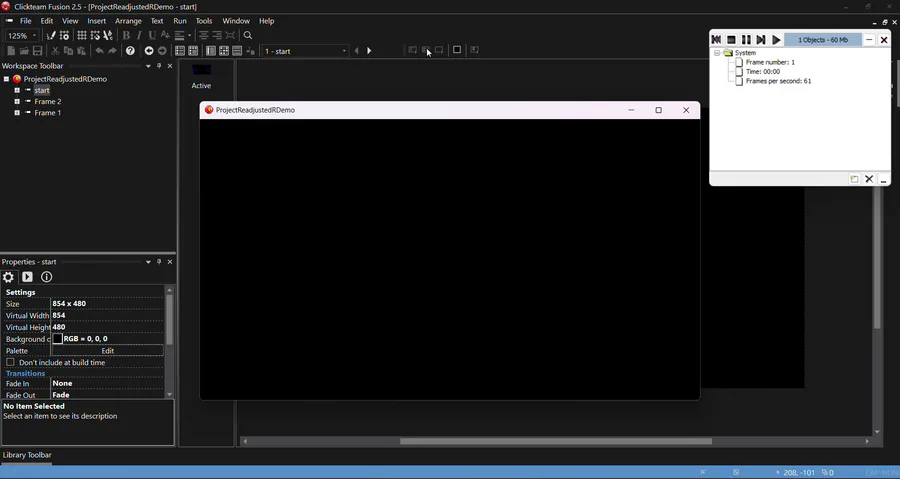
Task: Click the Redo arrow icon
Action: click(112, 51)
